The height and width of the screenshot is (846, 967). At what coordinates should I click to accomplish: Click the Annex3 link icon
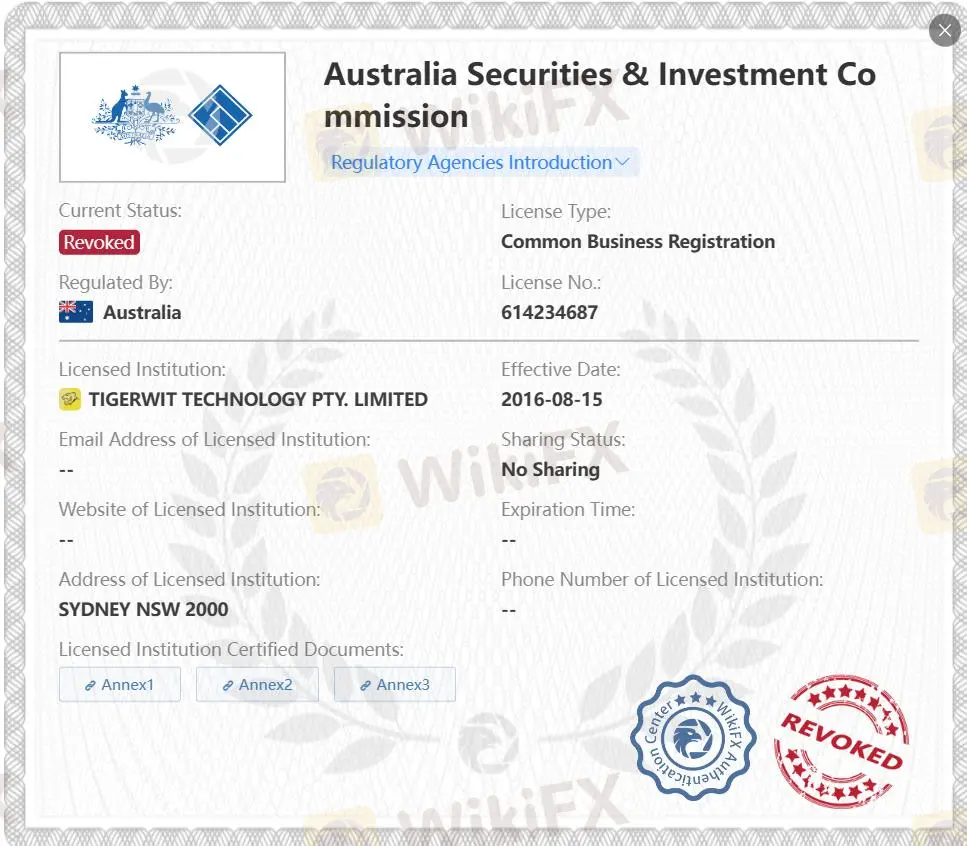[x=365, y=685]
